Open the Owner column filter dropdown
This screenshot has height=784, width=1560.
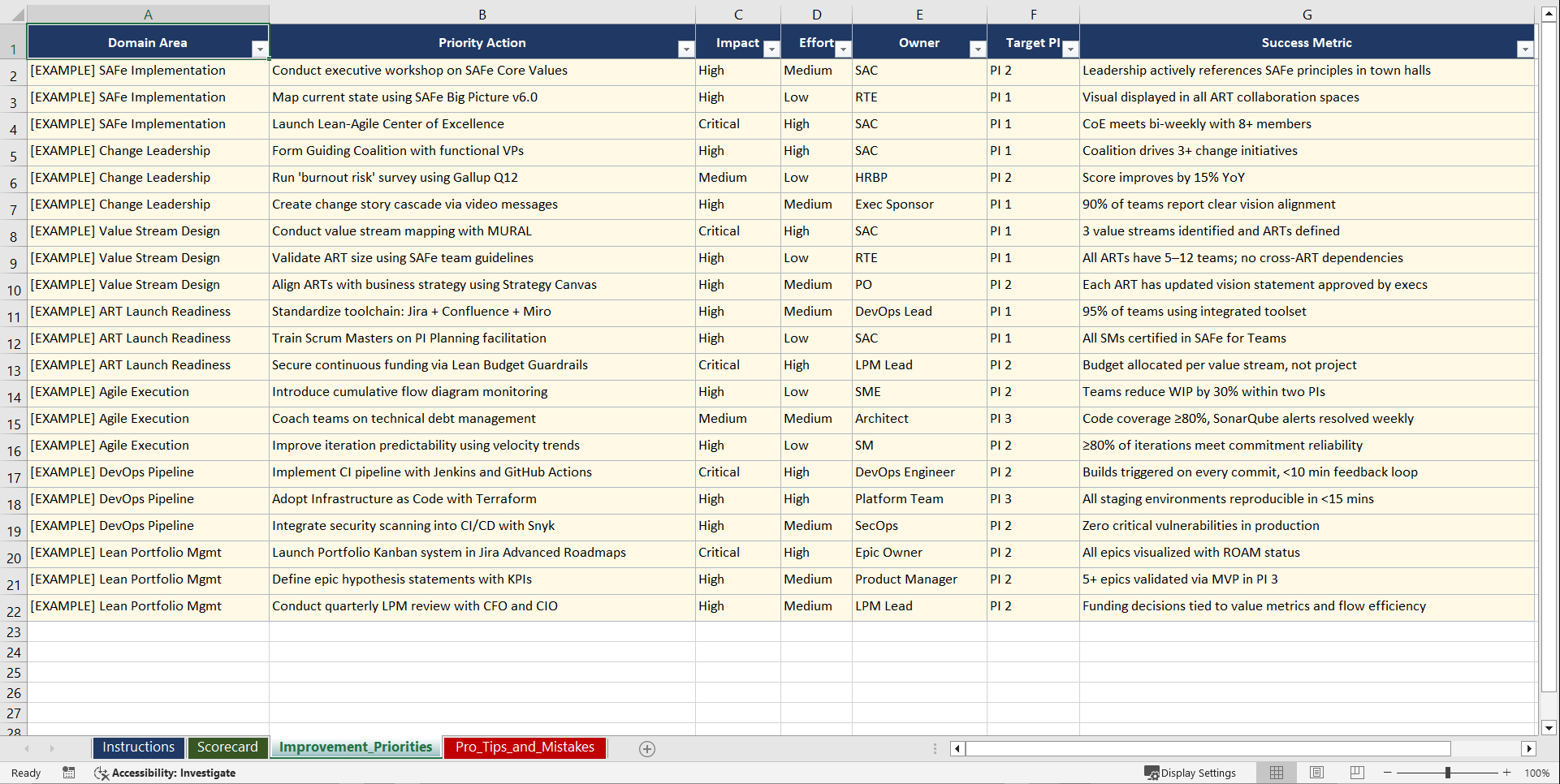click(x=977, y=49)
